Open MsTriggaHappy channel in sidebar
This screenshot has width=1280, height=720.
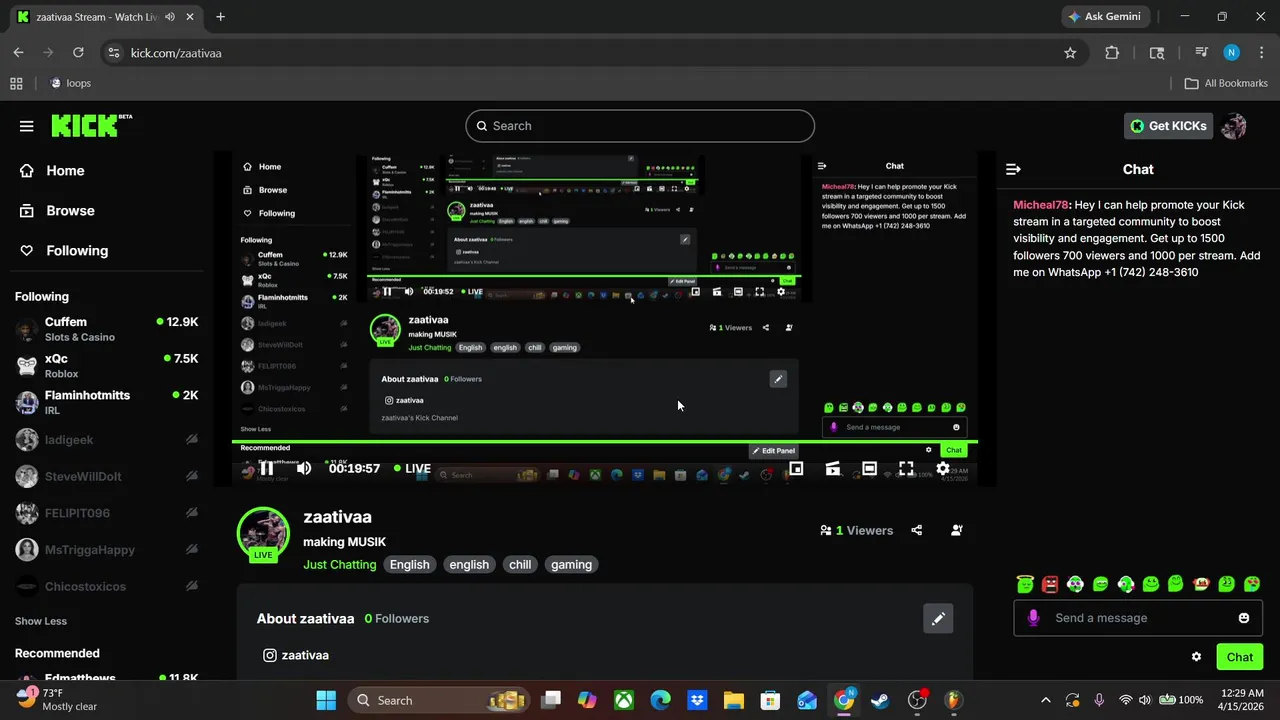106,550
